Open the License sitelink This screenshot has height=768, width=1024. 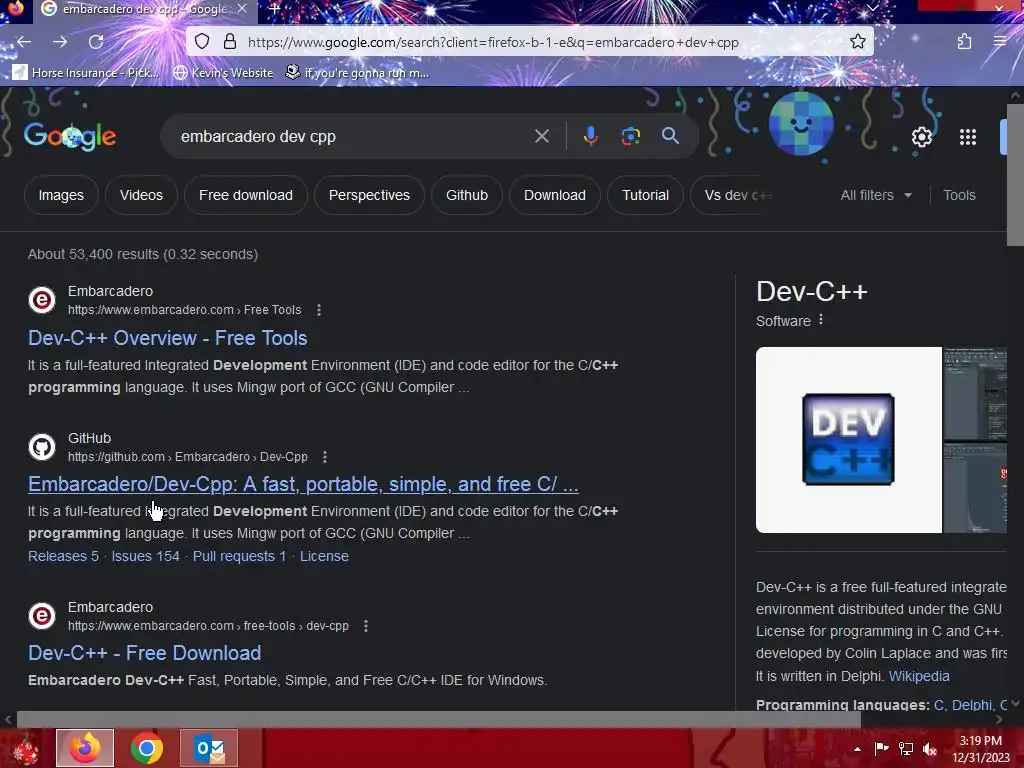coord(325,556)
